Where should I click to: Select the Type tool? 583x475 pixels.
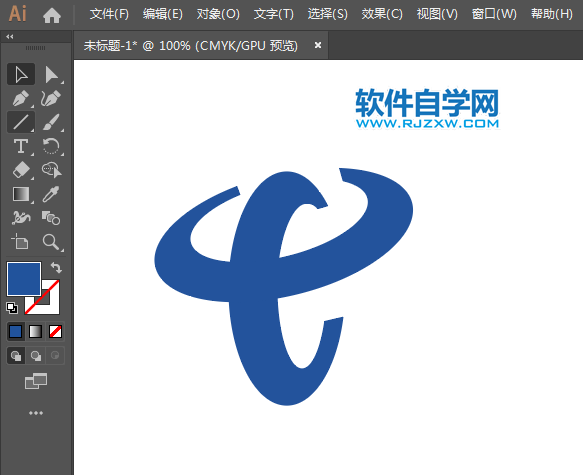[x=21, y=146]
